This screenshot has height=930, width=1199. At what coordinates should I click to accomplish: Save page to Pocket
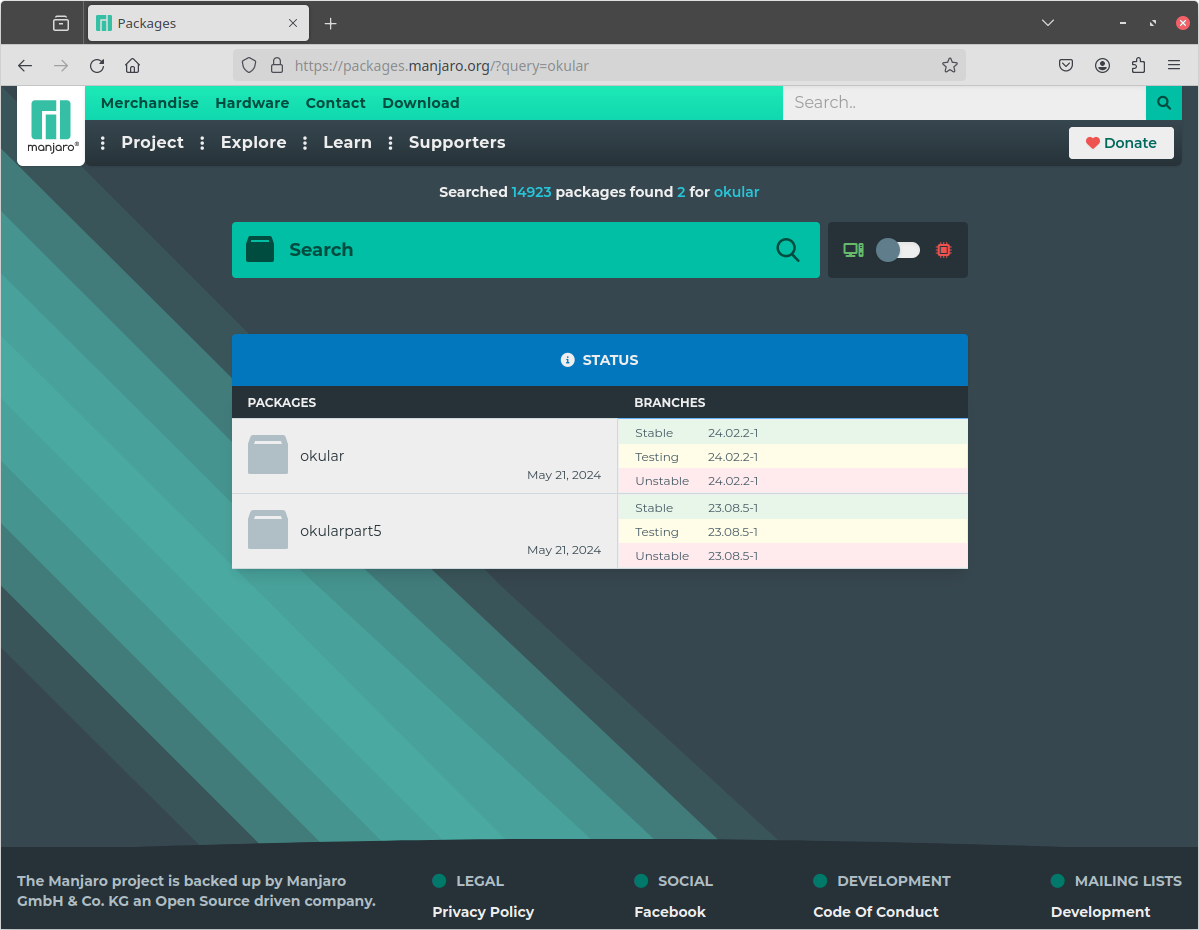(1066, 66)
